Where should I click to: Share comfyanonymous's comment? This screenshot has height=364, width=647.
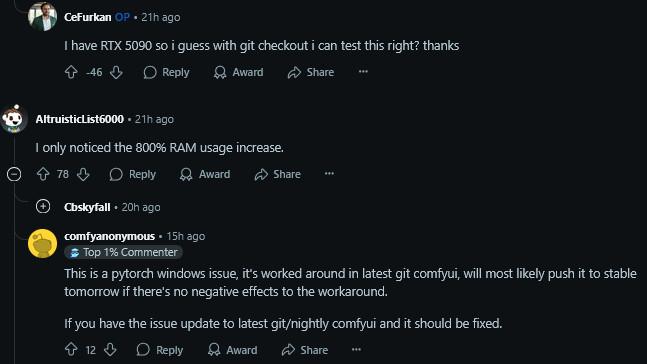point(305,350)
